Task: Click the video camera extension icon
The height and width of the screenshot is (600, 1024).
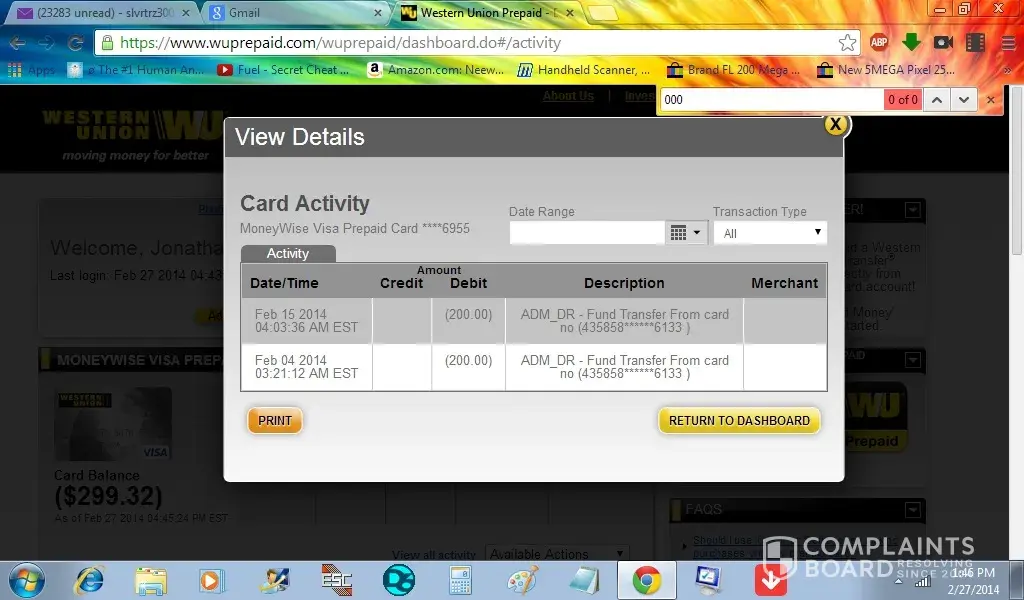Action: pyautogui.click(x=943, y=42)
